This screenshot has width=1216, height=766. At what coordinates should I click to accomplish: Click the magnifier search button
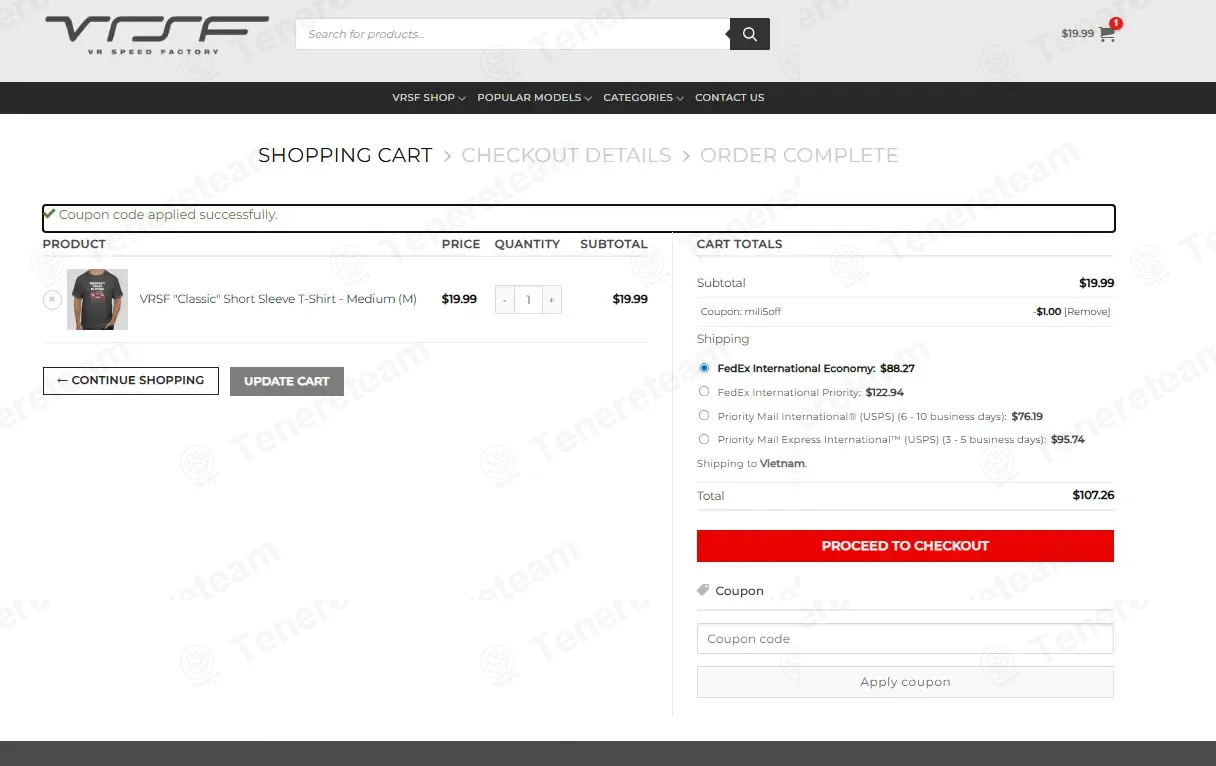[x=750, y=34]
